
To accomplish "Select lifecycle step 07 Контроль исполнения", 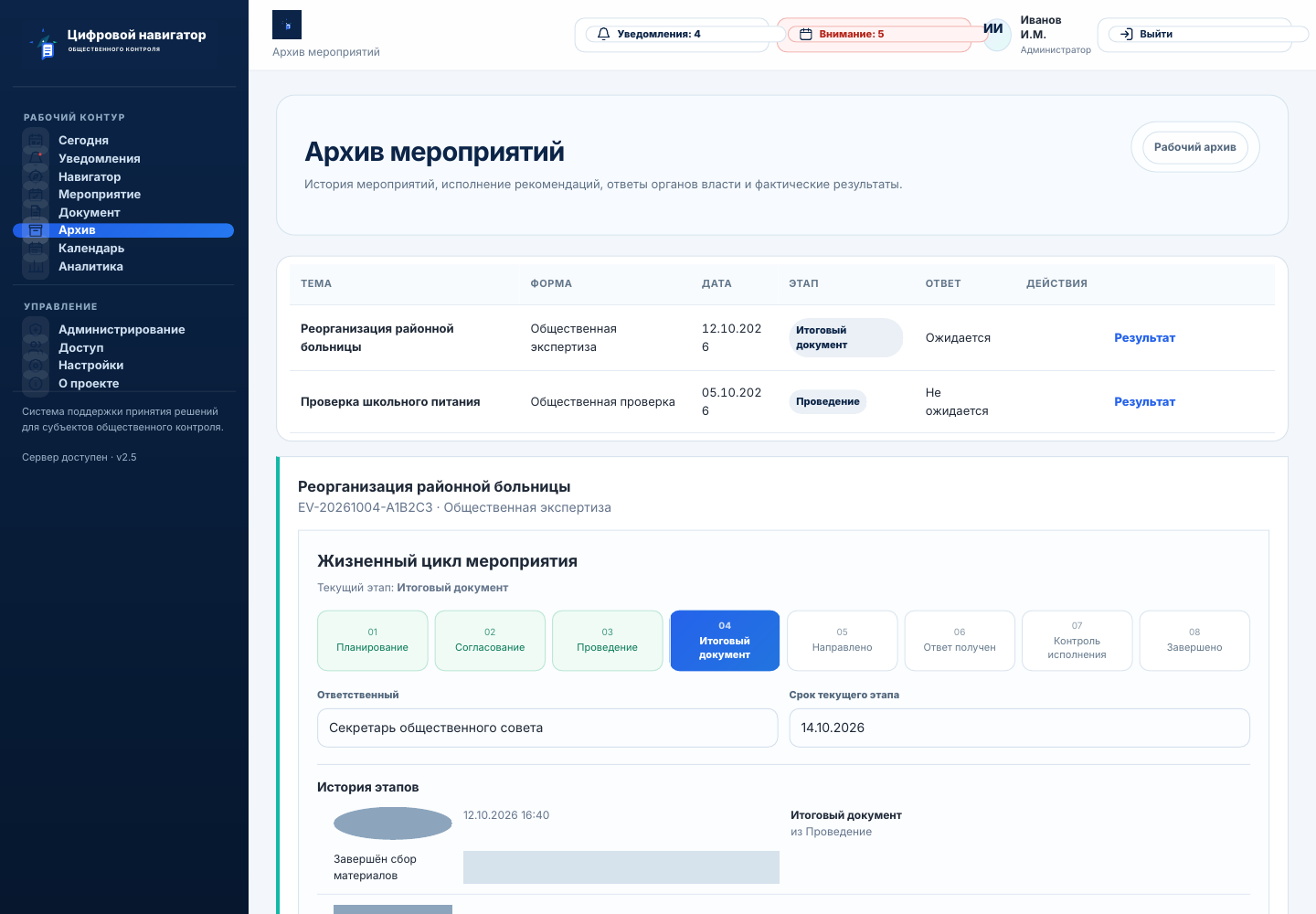I will [x=1077, y=641].
